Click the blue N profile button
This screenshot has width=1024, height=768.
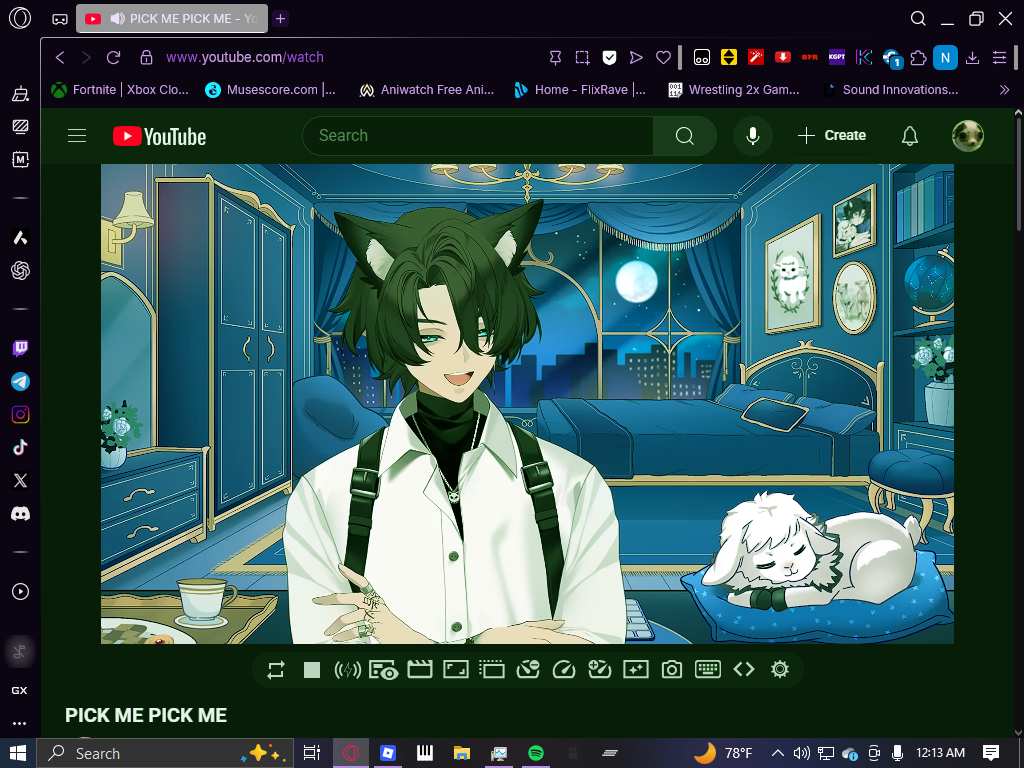[945, 57]
